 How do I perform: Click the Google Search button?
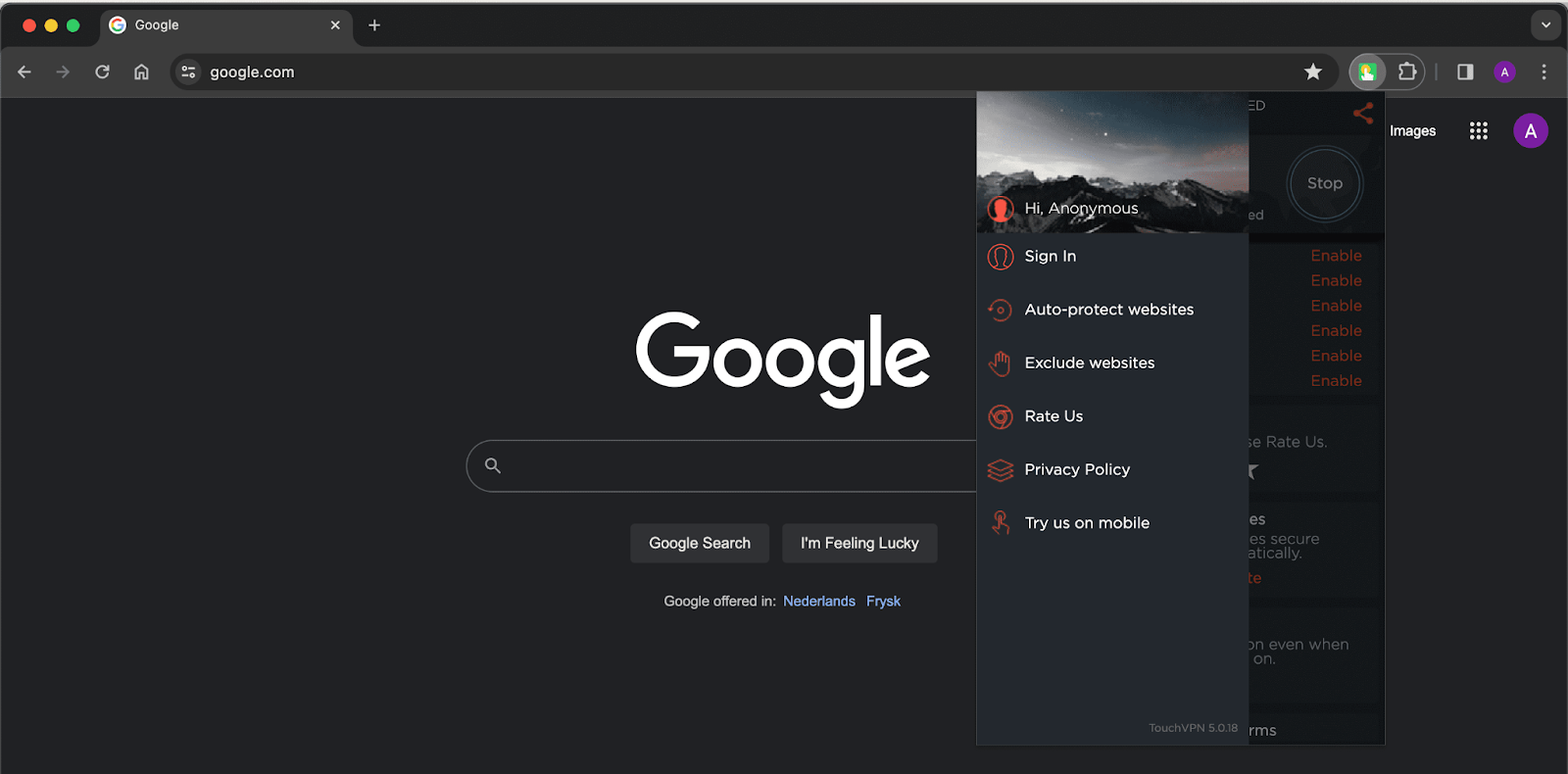coord(700,543)
